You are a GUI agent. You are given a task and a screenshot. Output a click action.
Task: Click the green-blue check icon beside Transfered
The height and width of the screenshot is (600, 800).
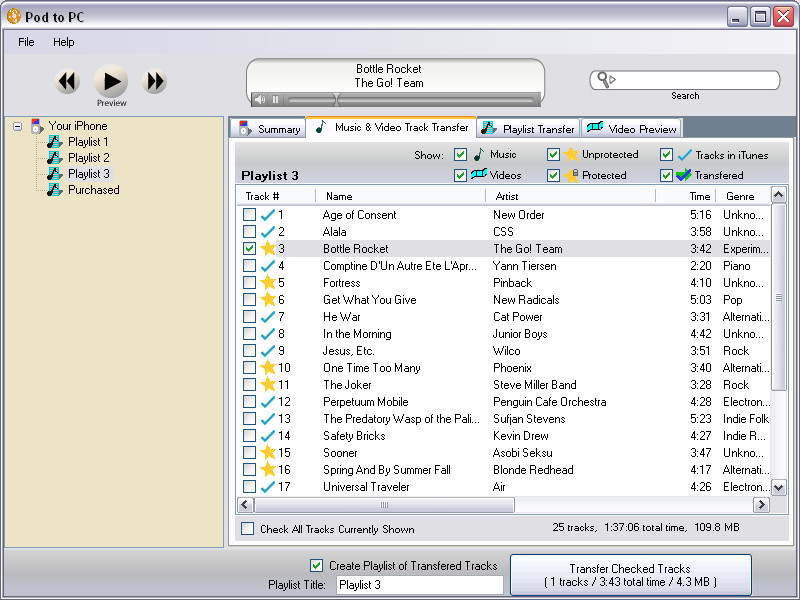(684, 175)
